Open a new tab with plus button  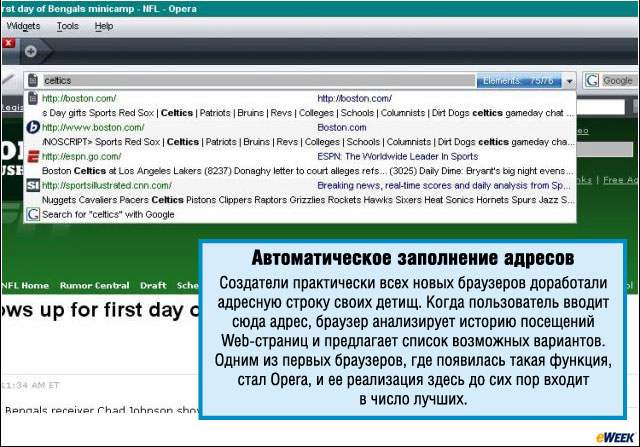[31, 51]
